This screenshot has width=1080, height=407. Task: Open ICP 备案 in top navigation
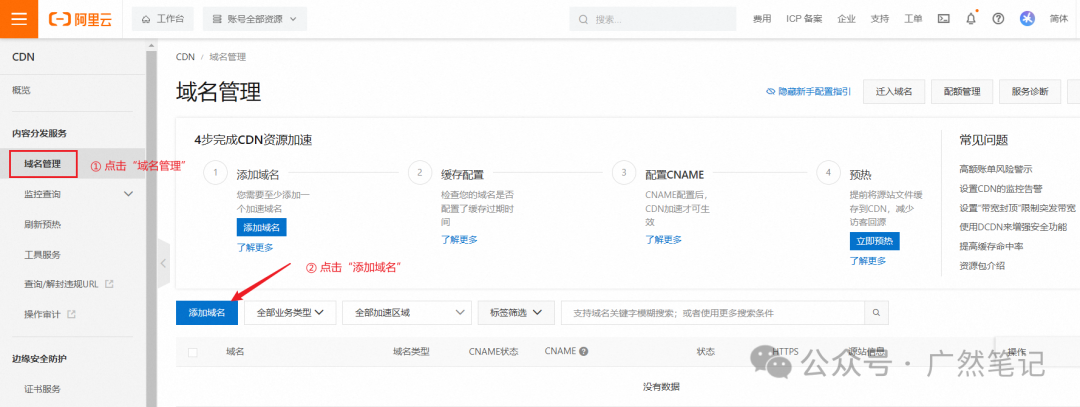tap(804, 19)
